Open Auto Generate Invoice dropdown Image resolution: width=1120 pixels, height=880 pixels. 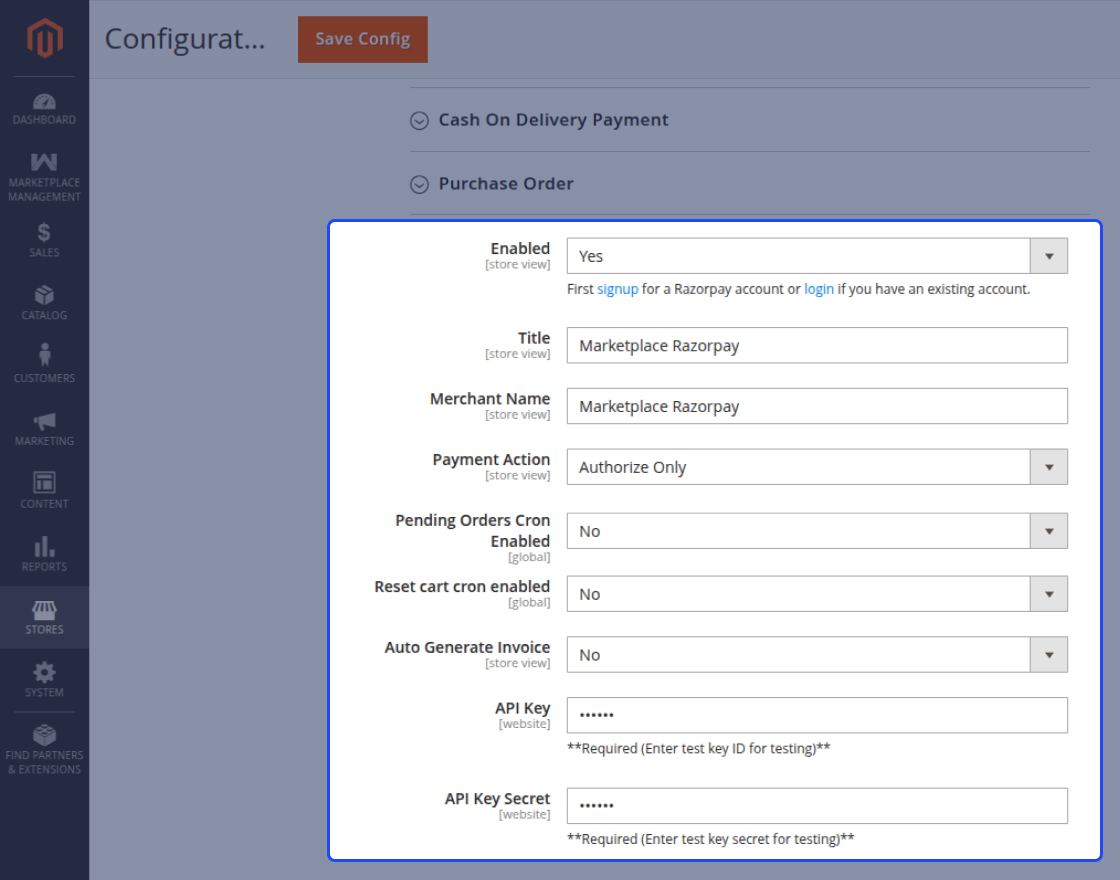pyautogui.click(x=817, y=654)
